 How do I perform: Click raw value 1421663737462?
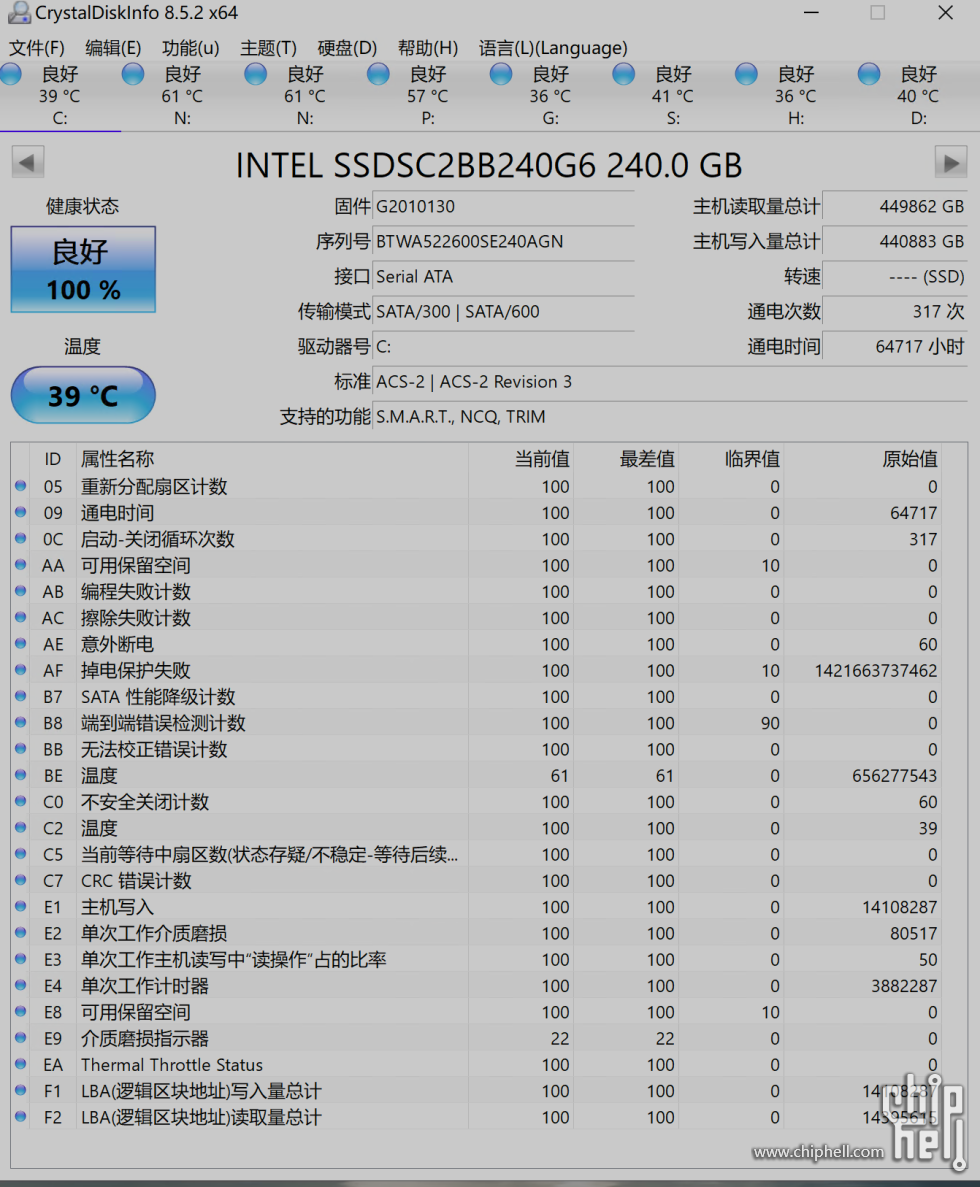(876, 671)
